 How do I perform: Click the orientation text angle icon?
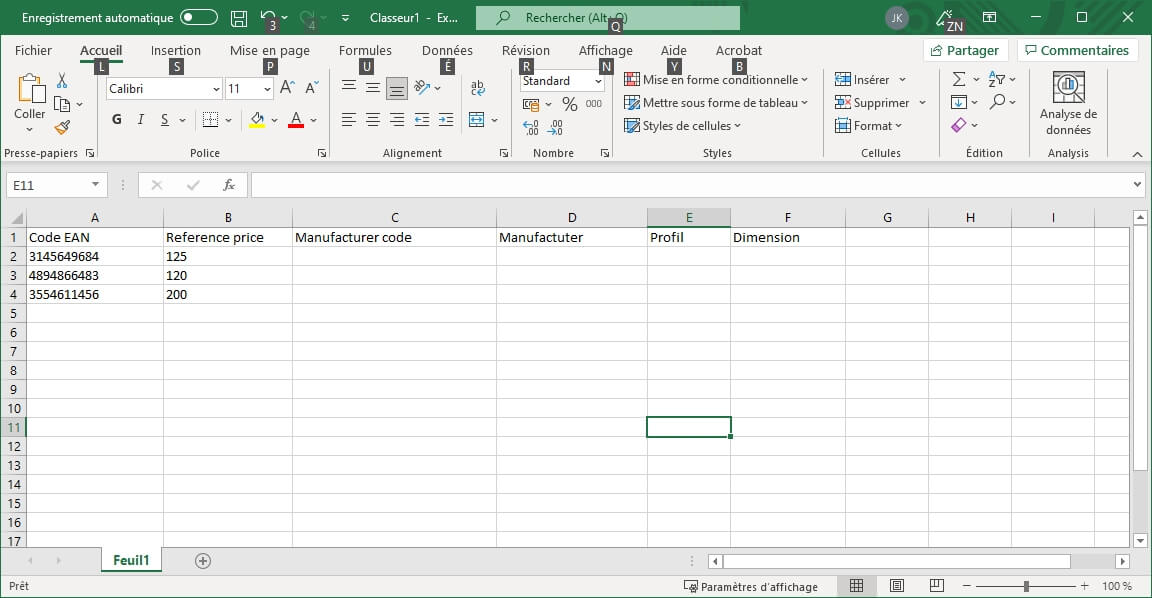[x=422, y=87]
